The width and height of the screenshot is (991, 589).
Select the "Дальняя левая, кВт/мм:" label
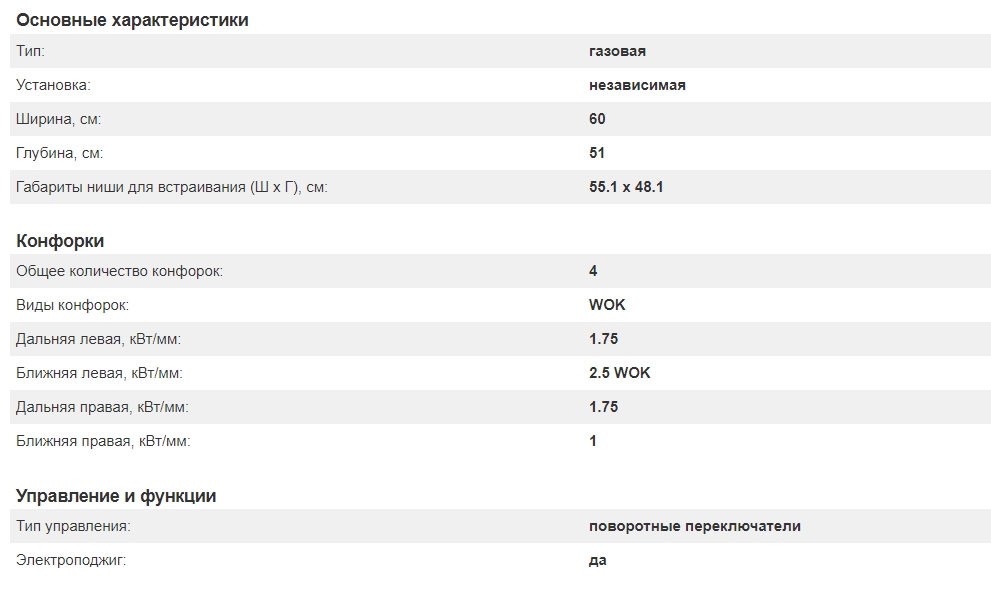click(x=98, y=339)
